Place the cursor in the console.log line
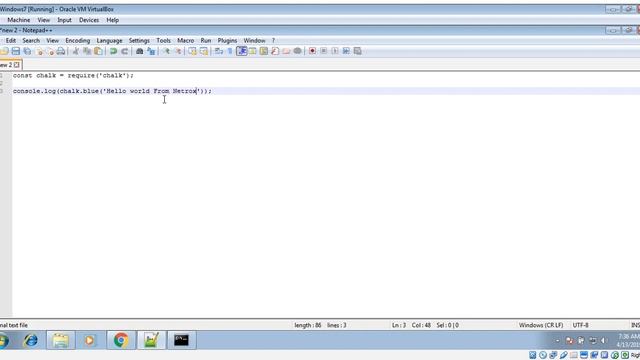 112,91
